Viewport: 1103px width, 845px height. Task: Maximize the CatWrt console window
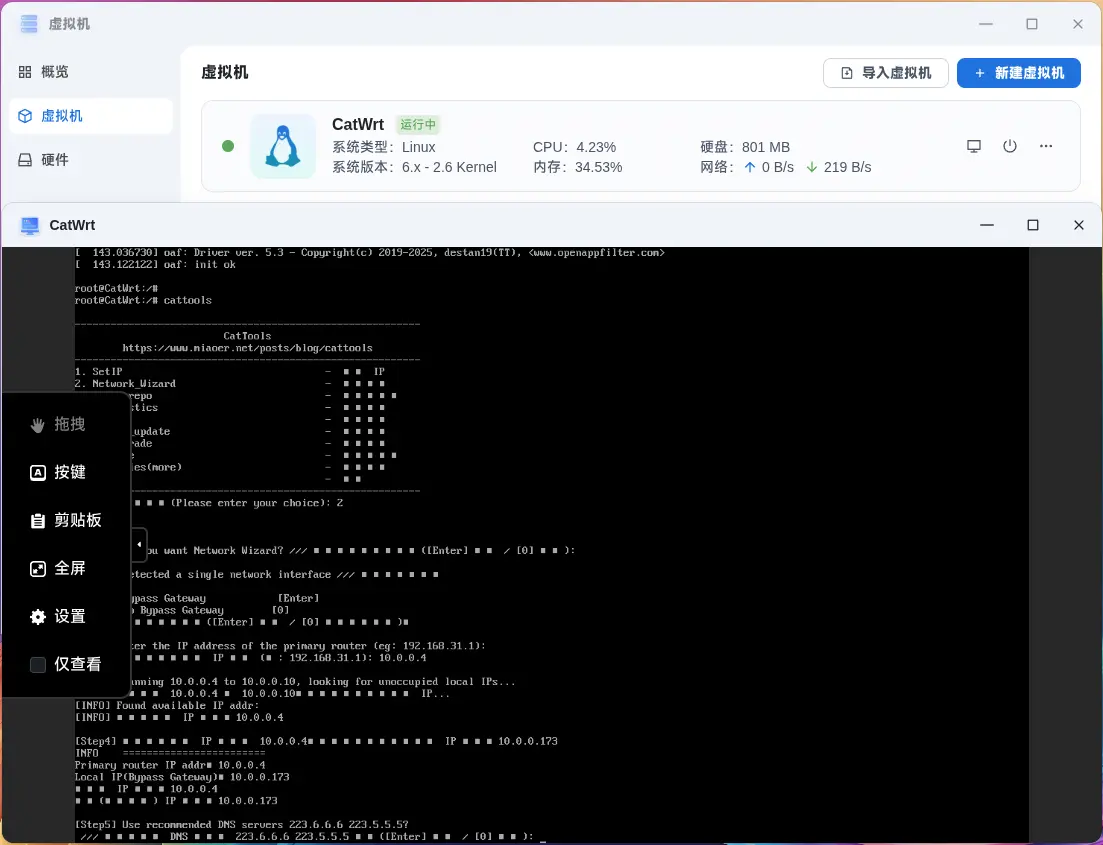pos(1033,225)
